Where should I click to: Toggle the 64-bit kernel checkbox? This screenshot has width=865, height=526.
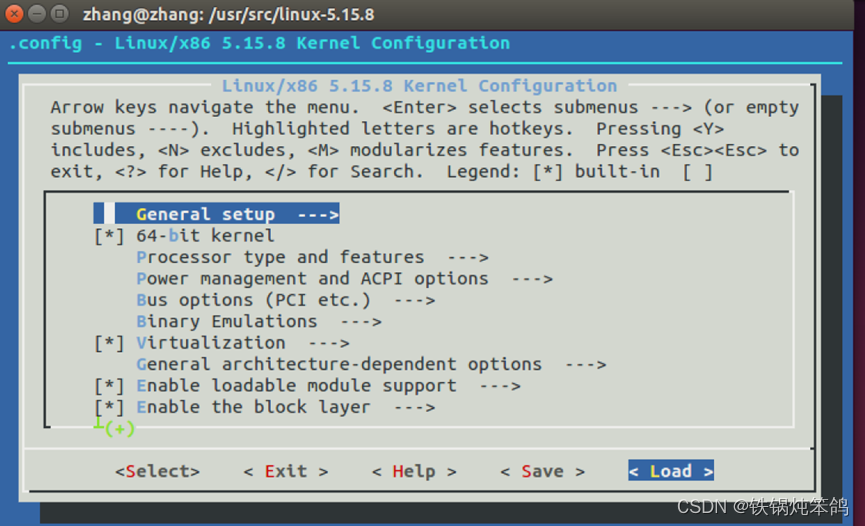(x=109, y=236)
